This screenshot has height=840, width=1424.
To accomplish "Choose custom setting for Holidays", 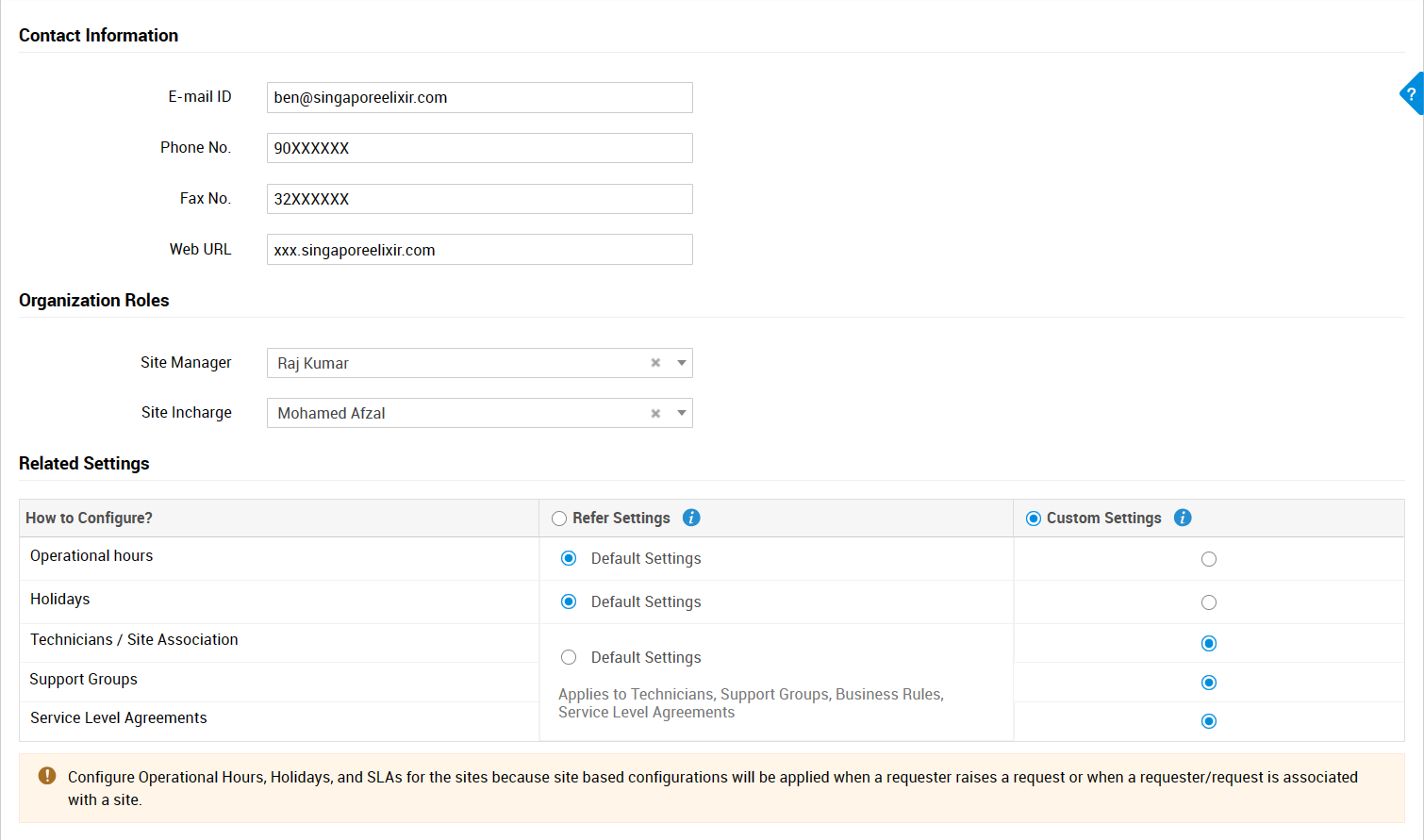I will click(1209, 602).
